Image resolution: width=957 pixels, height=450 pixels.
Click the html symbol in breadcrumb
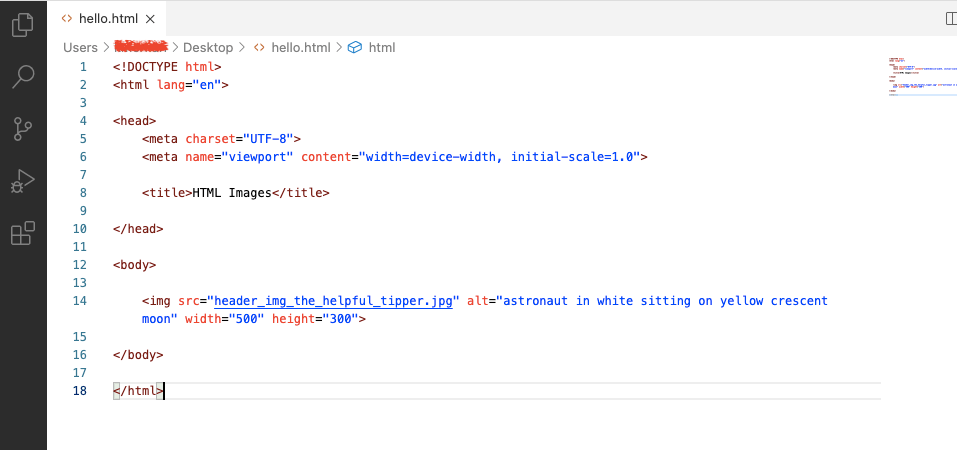click(x=382, y=48)
